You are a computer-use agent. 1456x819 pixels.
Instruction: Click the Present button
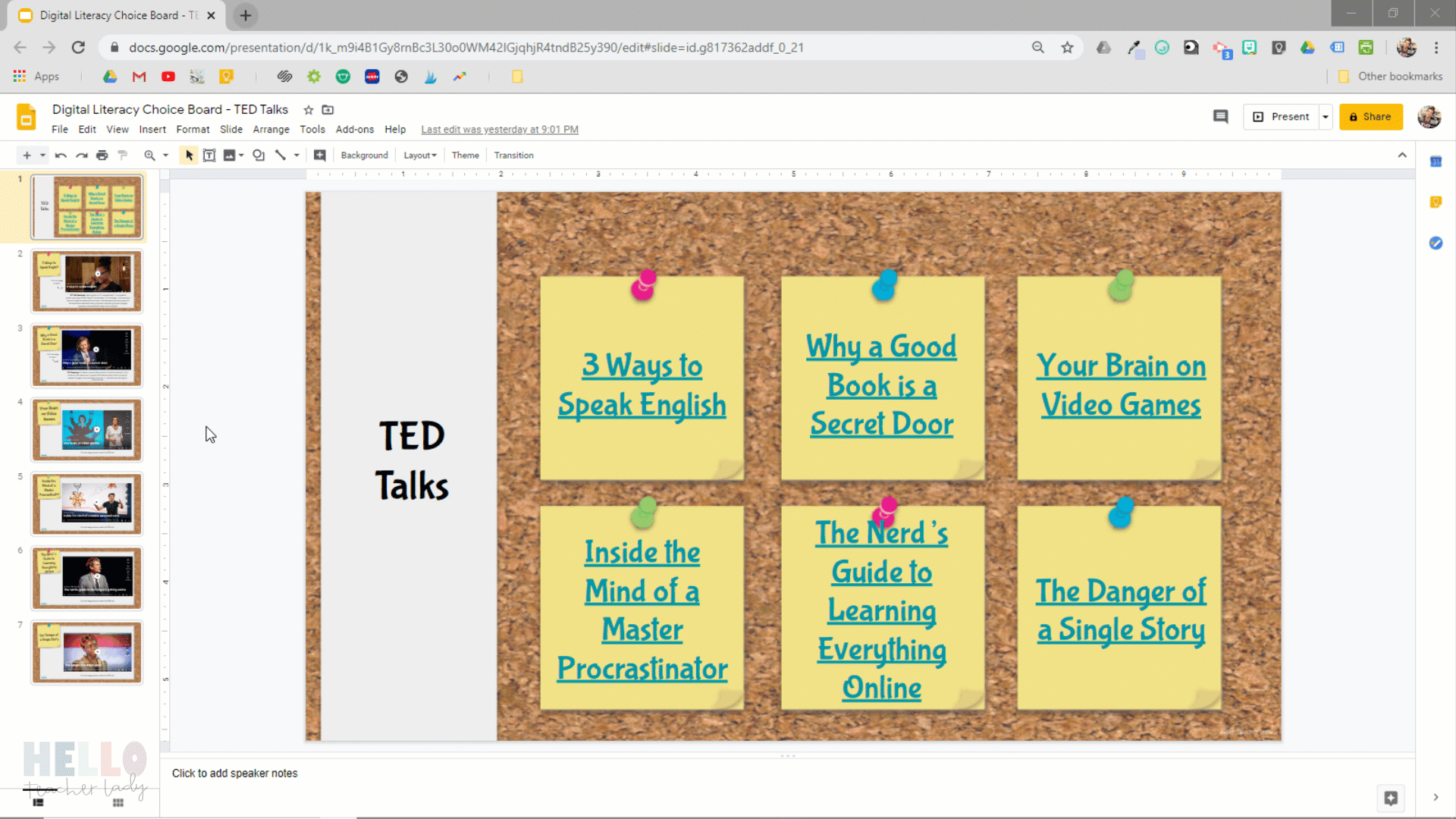pyautogui.click(x=1284, y=117)
